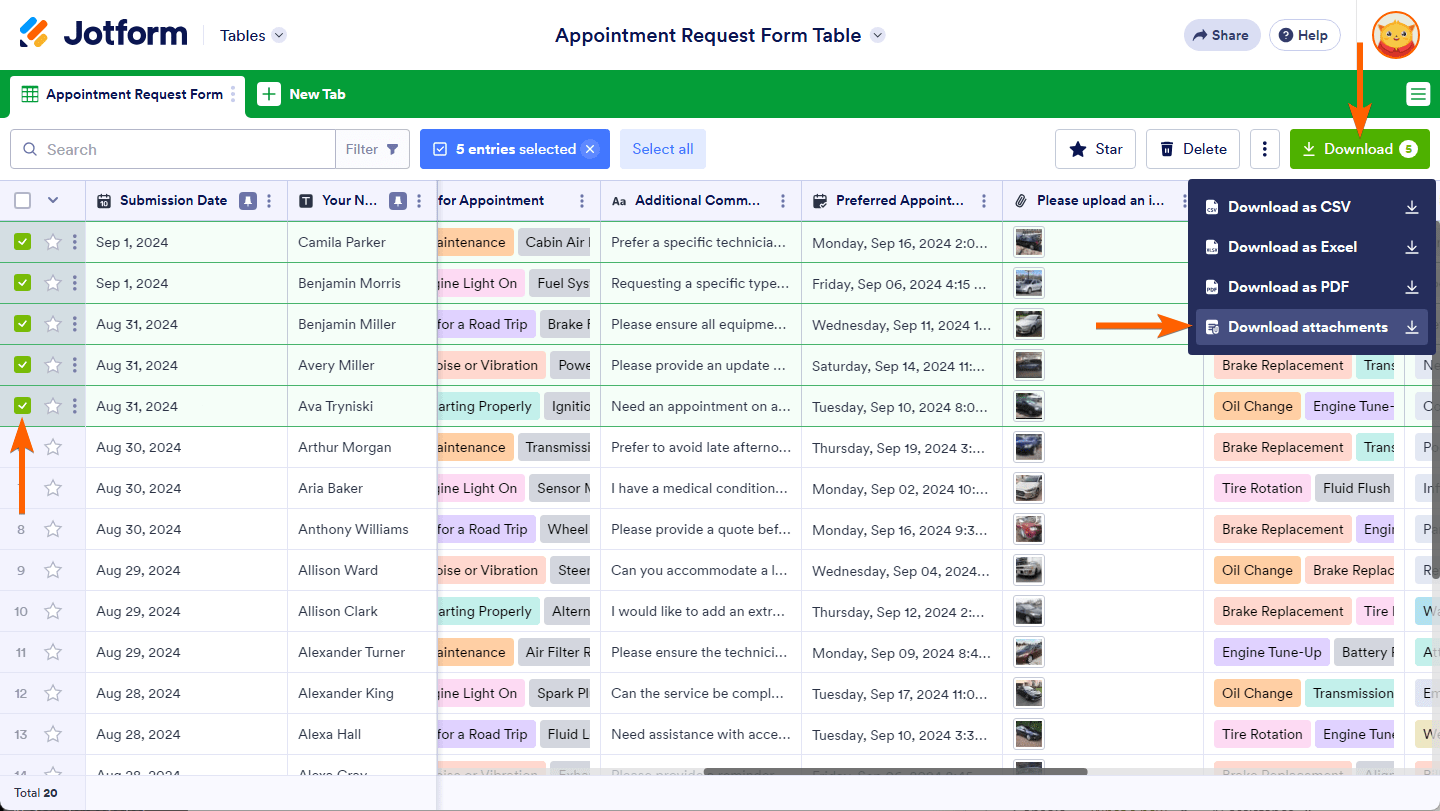This screenshot has width=1440, height=811.
Task: Clear the 5 entries selected with the X
Action: (590, 149)
